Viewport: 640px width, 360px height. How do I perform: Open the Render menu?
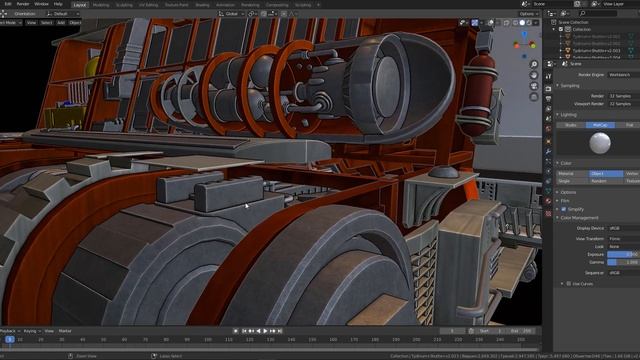(x=23, y=4)
